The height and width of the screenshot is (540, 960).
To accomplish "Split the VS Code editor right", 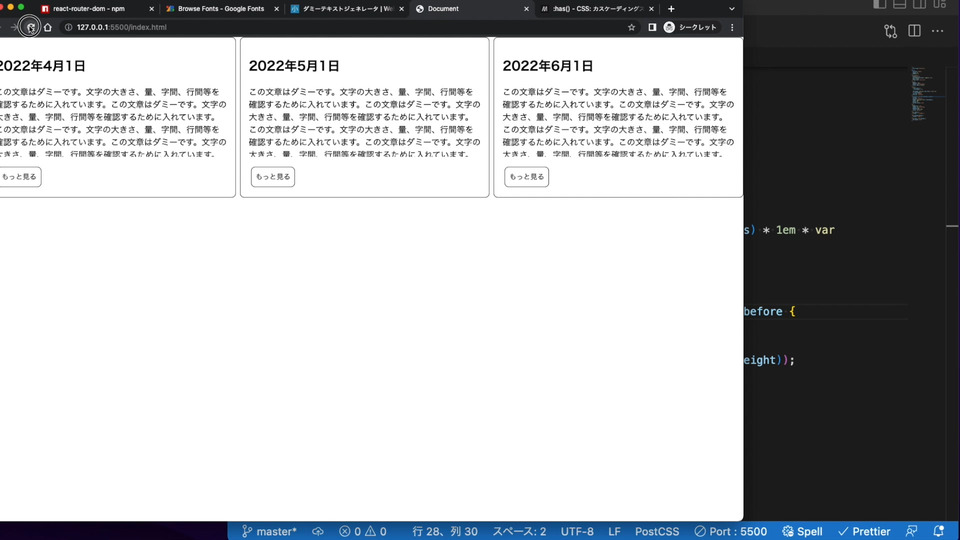I will click(x=914, y=31).
